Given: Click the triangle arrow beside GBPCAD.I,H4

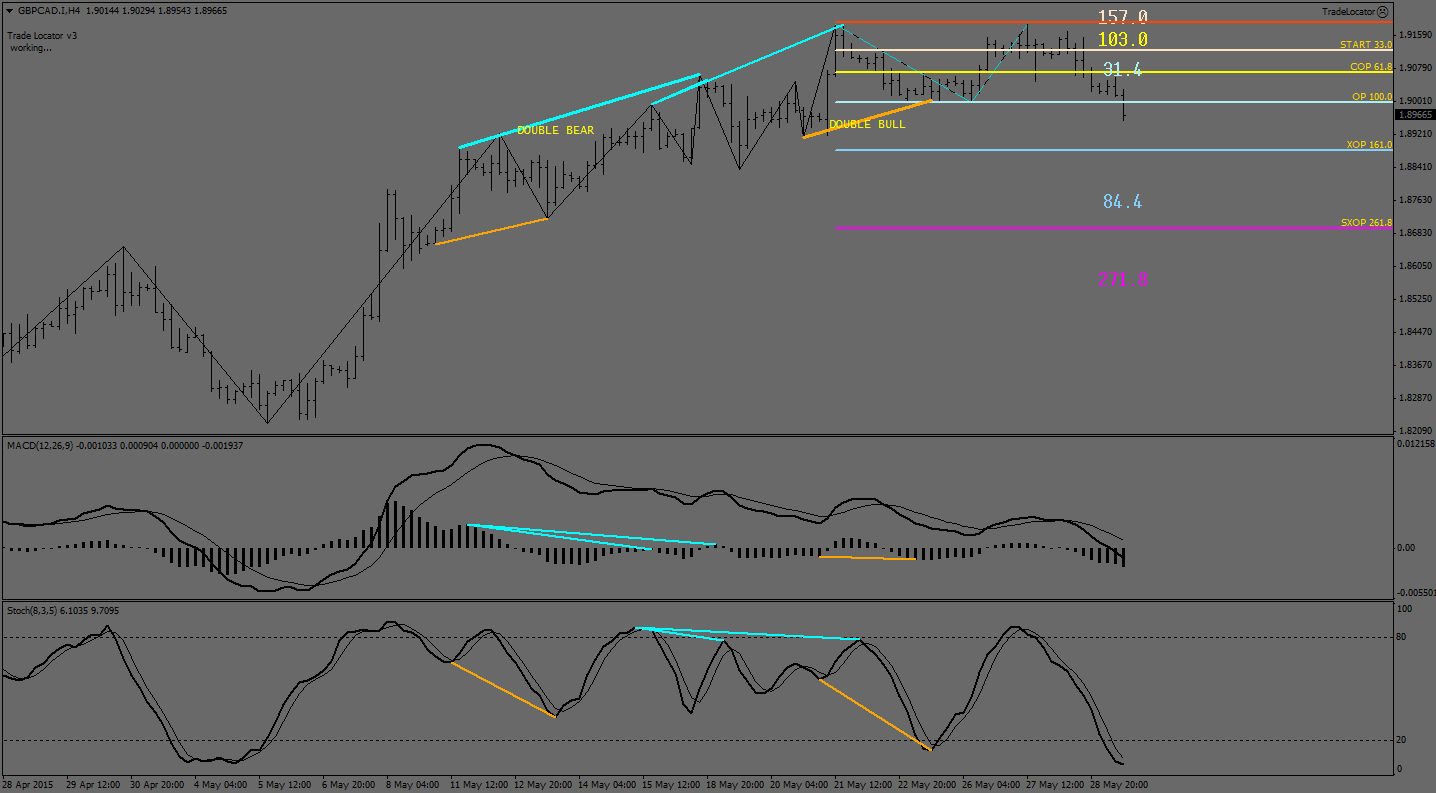Looking at the screenshot, I should point(10,12).
